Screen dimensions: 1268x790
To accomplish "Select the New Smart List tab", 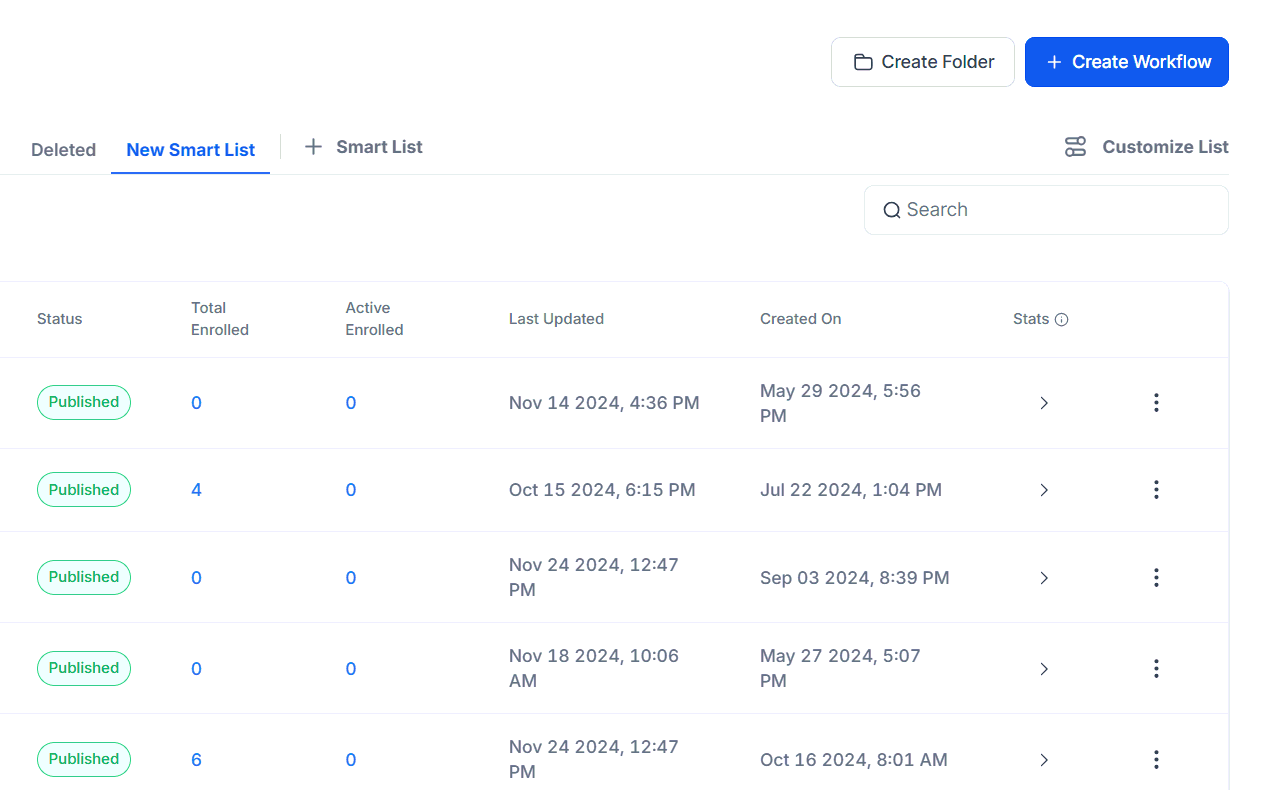I will 190,149.
